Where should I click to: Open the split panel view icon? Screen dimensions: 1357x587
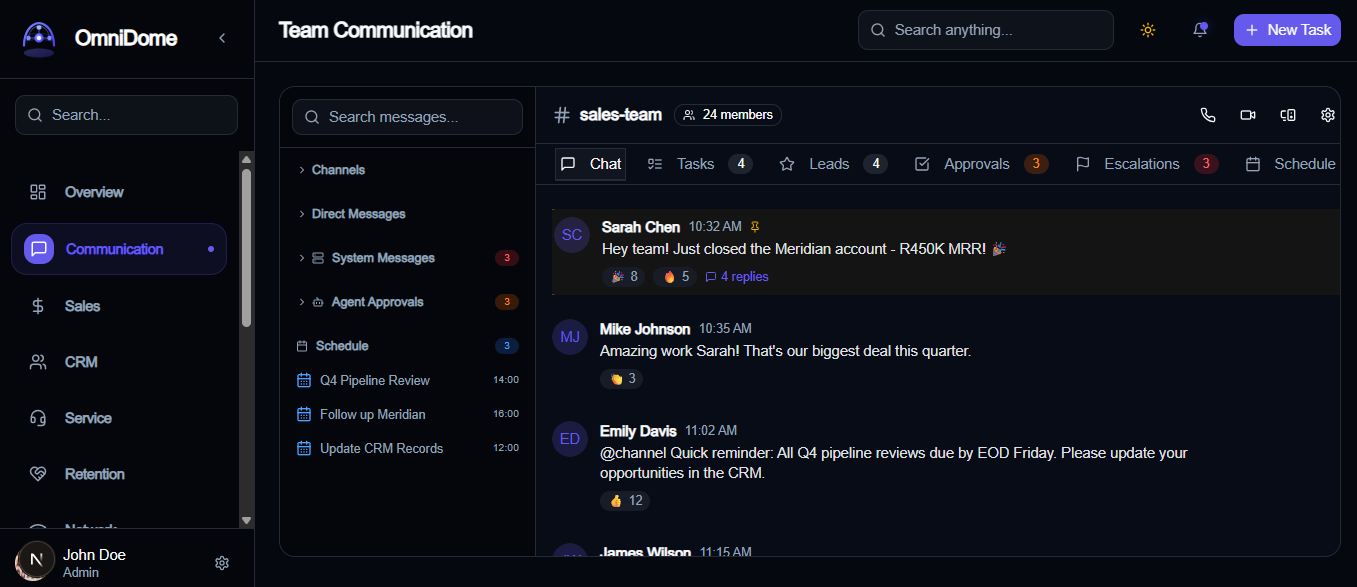(1288, 115)
